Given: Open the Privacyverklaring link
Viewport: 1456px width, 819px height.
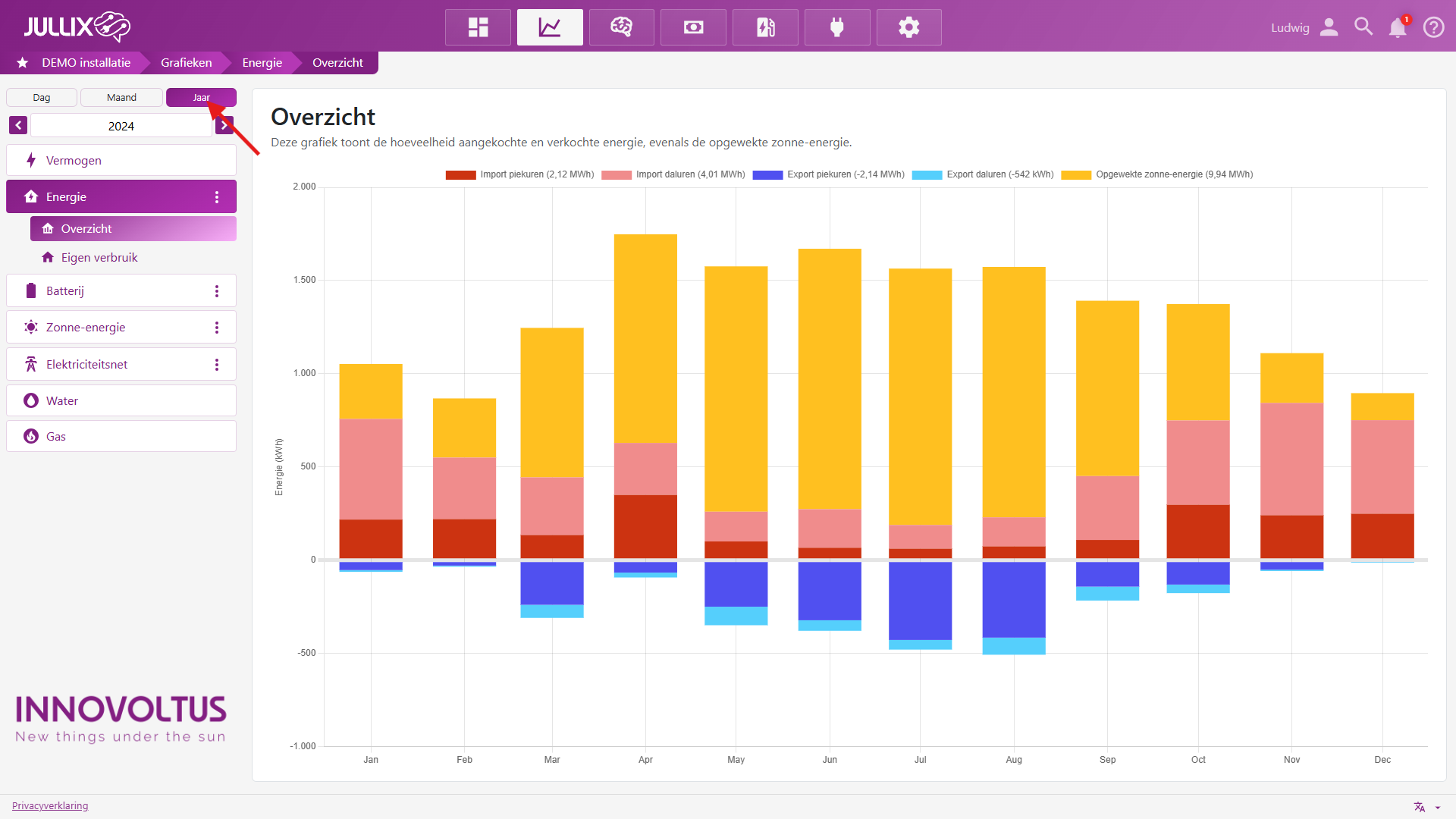Looking at the screenshot, I should (50, 805).
